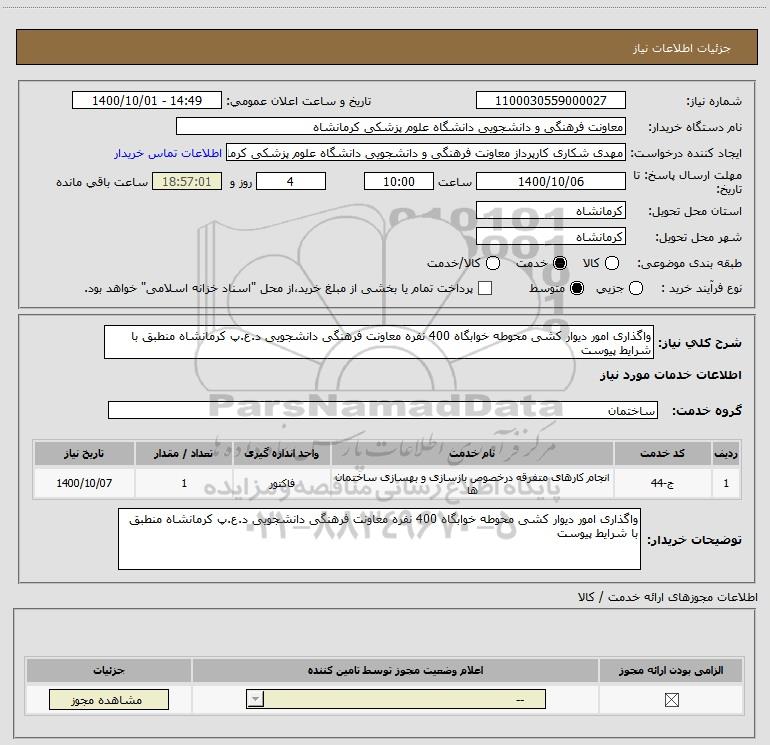Click the اطلاعات مجوزهای ارائه خدمت / کالا heading
The height and width of the screenshot is (745, 770).
pos(668,597)
